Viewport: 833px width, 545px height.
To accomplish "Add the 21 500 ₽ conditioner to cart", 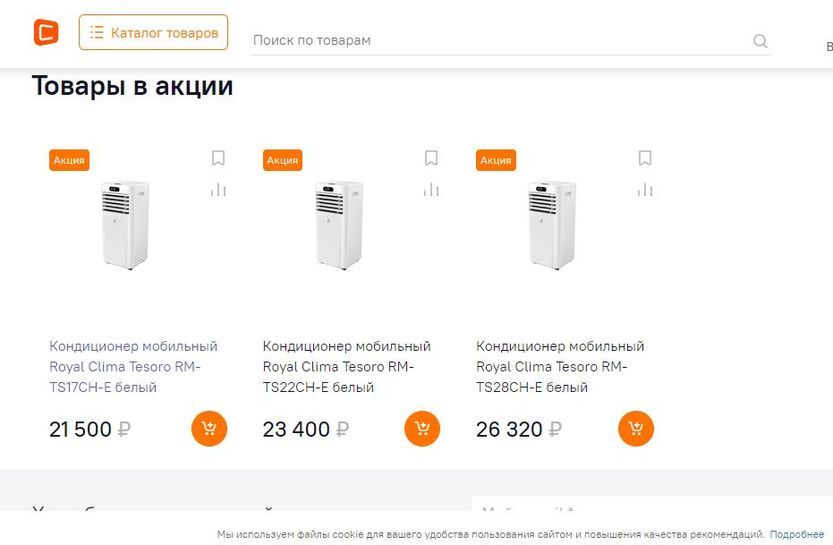I will pyautogui.click(x=209, y=429).
